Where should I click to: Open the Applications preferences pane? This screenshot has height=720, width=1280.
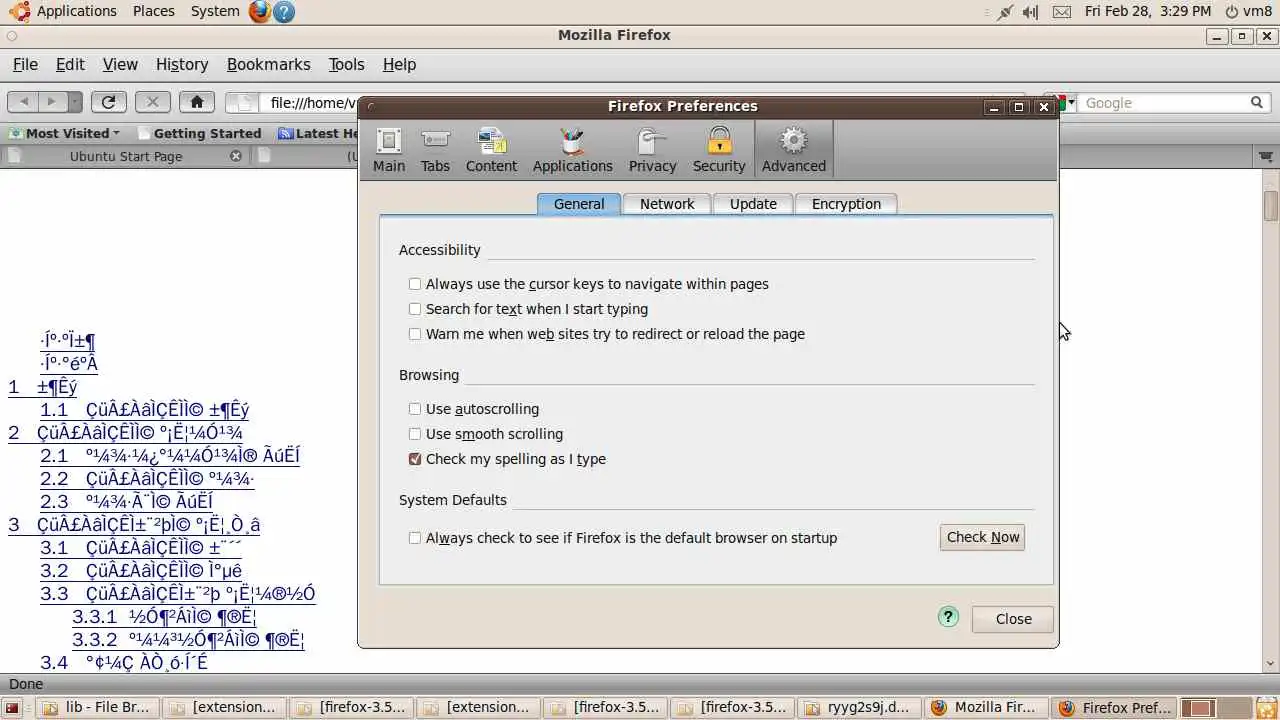tap(572, 150)
